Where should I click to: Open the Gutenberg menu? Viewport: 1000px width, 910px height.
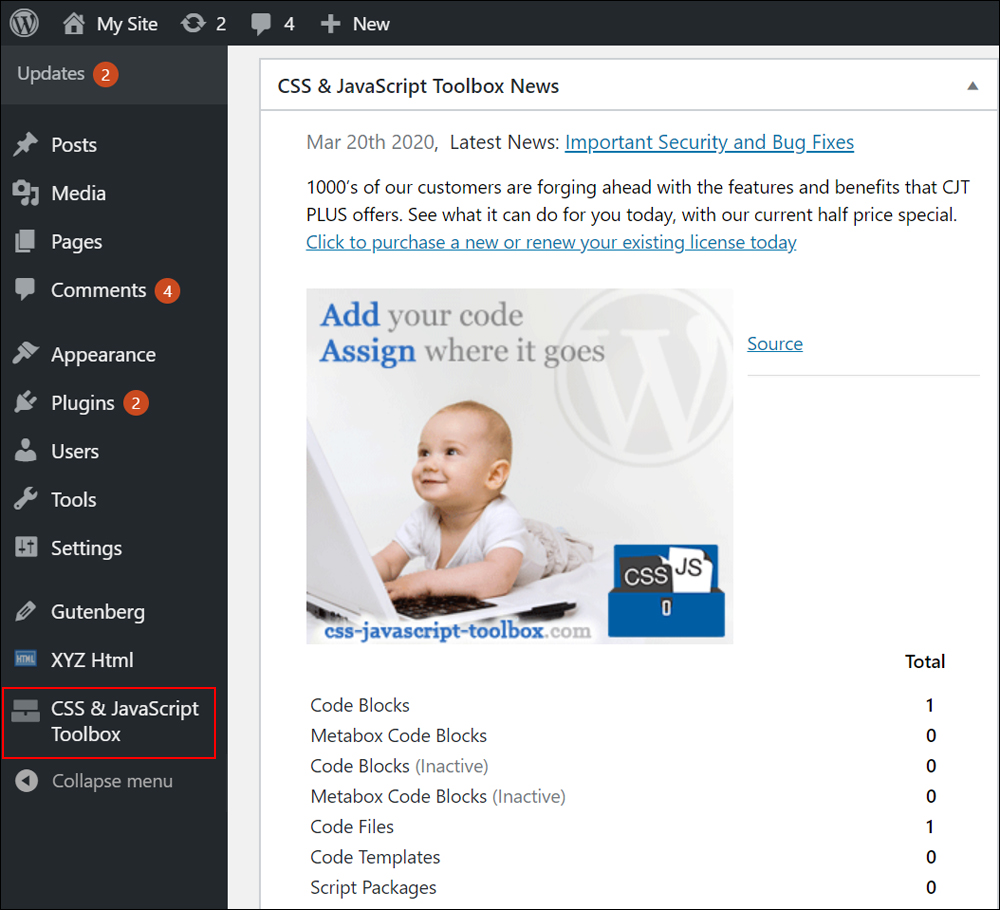pyautogui.click(x=98, y=612)
